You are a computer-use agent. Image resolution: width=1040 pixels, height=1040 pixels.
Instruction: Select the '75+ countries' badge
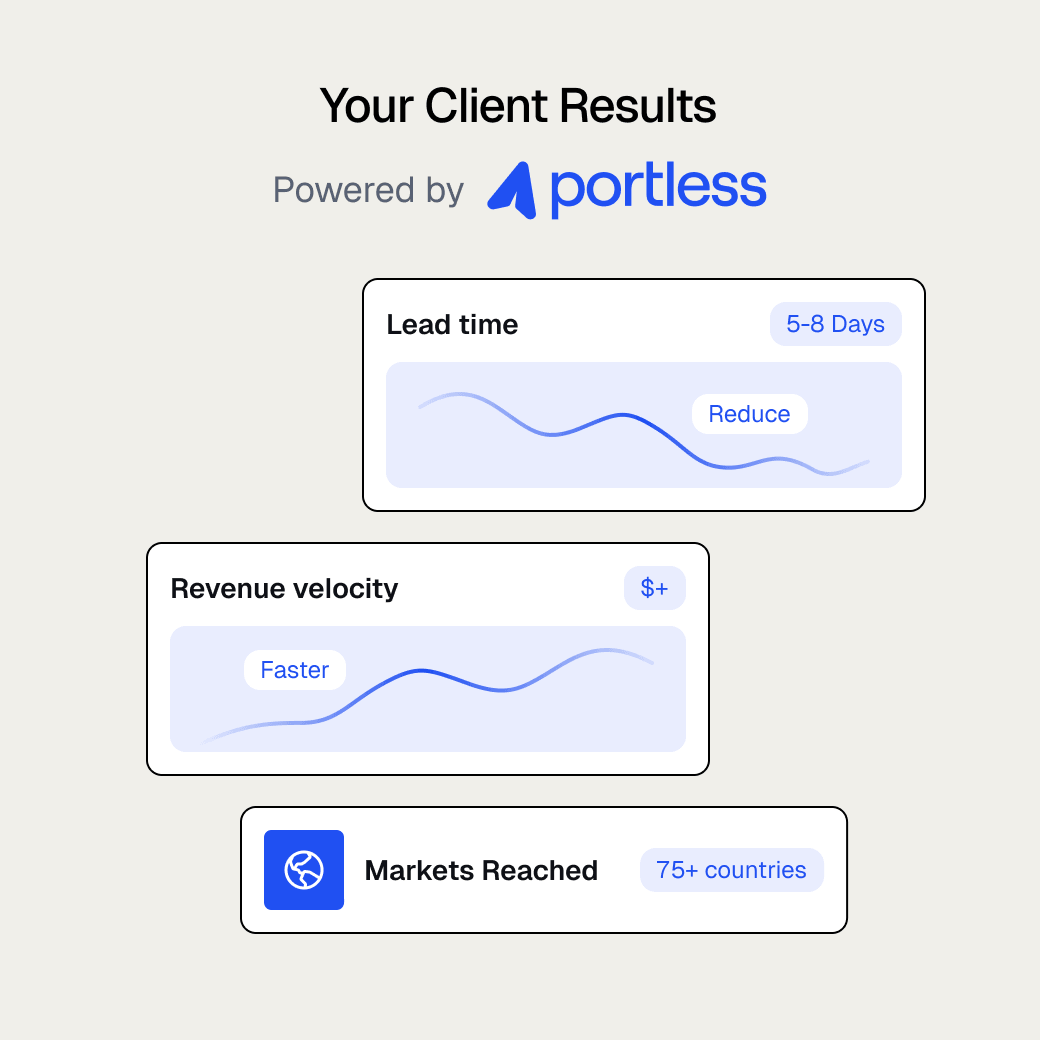(x=732, y=870)
